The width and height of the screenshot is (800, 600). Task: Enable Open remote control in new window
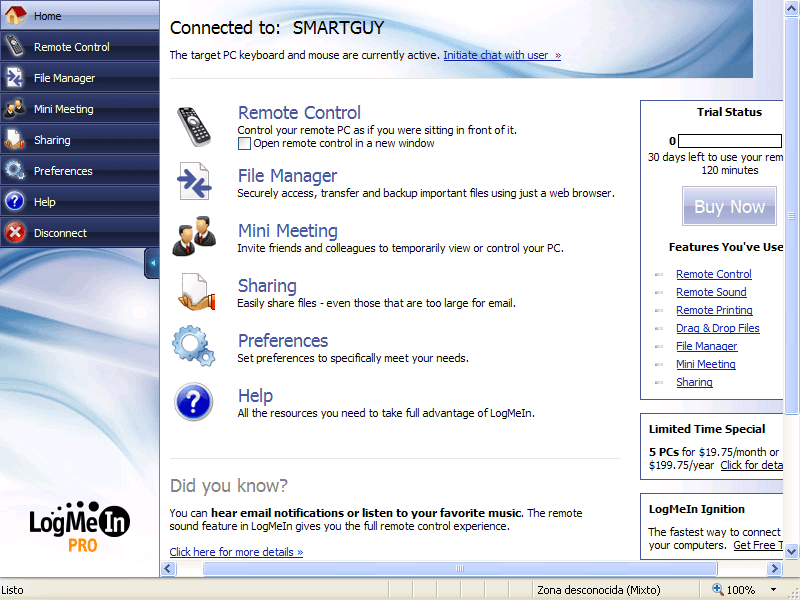click(244, 144)
